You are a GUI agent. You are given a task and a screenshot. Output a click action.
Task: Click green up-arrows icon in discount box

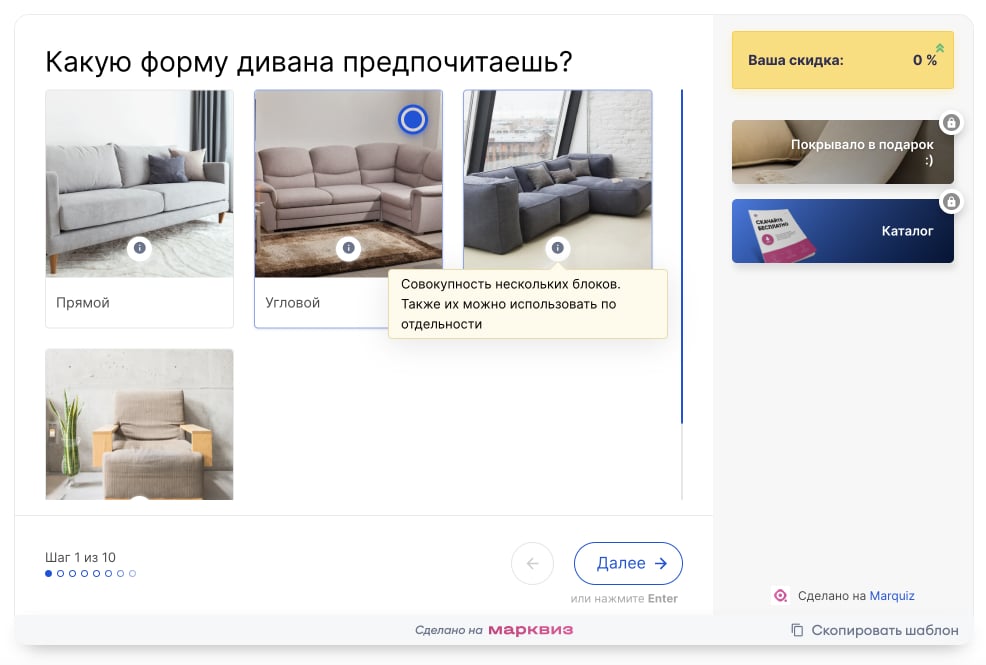point(939,48)
